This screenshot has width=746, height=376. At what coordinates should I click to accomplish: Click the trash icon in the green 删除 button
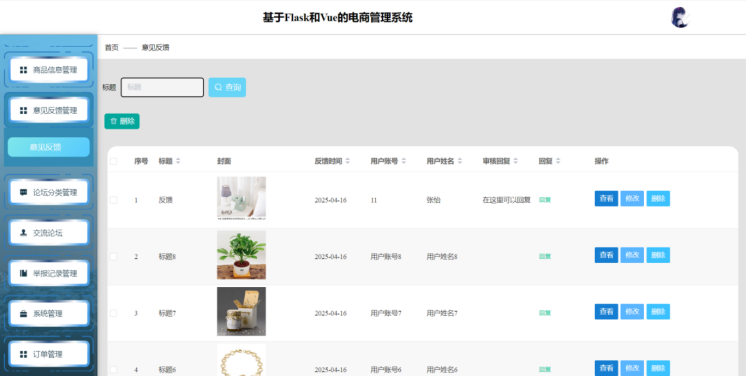[114, 121]
